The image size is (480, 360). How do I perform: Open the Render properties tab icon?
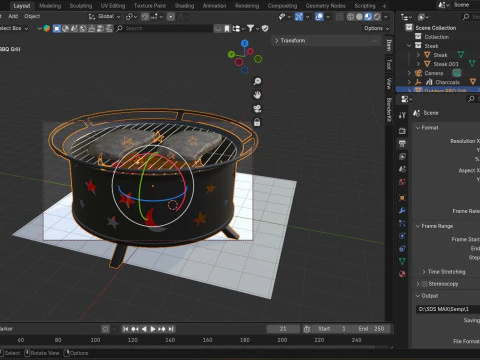click(402, 131)
